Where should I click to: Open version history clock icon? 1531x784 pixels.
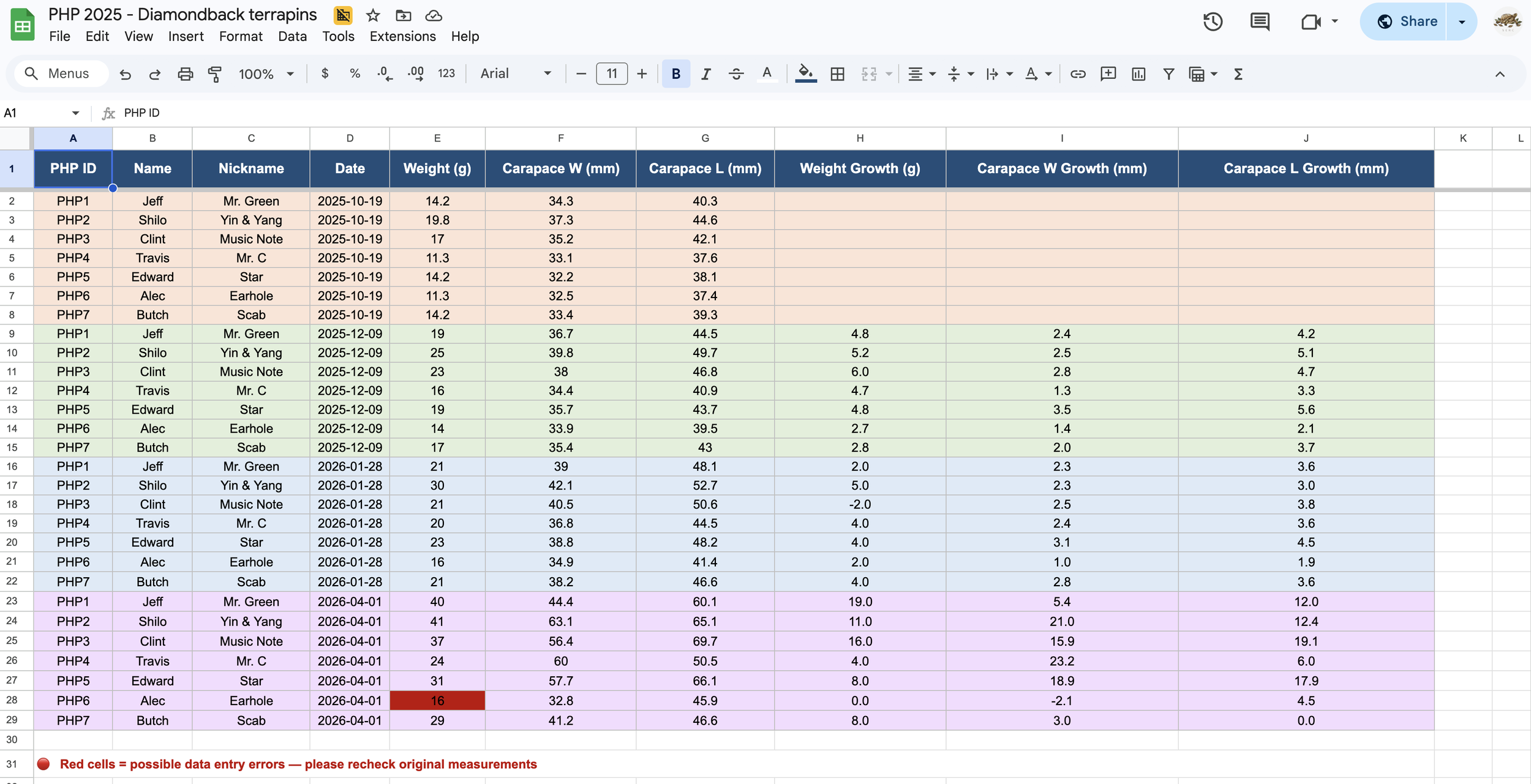point(1213,22)
